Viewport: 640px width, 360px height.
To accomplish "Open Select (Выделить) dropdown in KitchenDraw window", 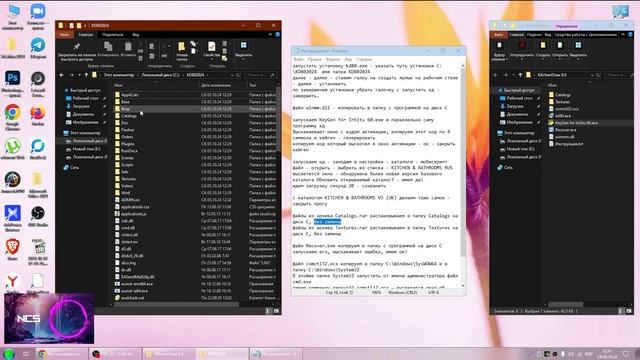I will point(578,49).
